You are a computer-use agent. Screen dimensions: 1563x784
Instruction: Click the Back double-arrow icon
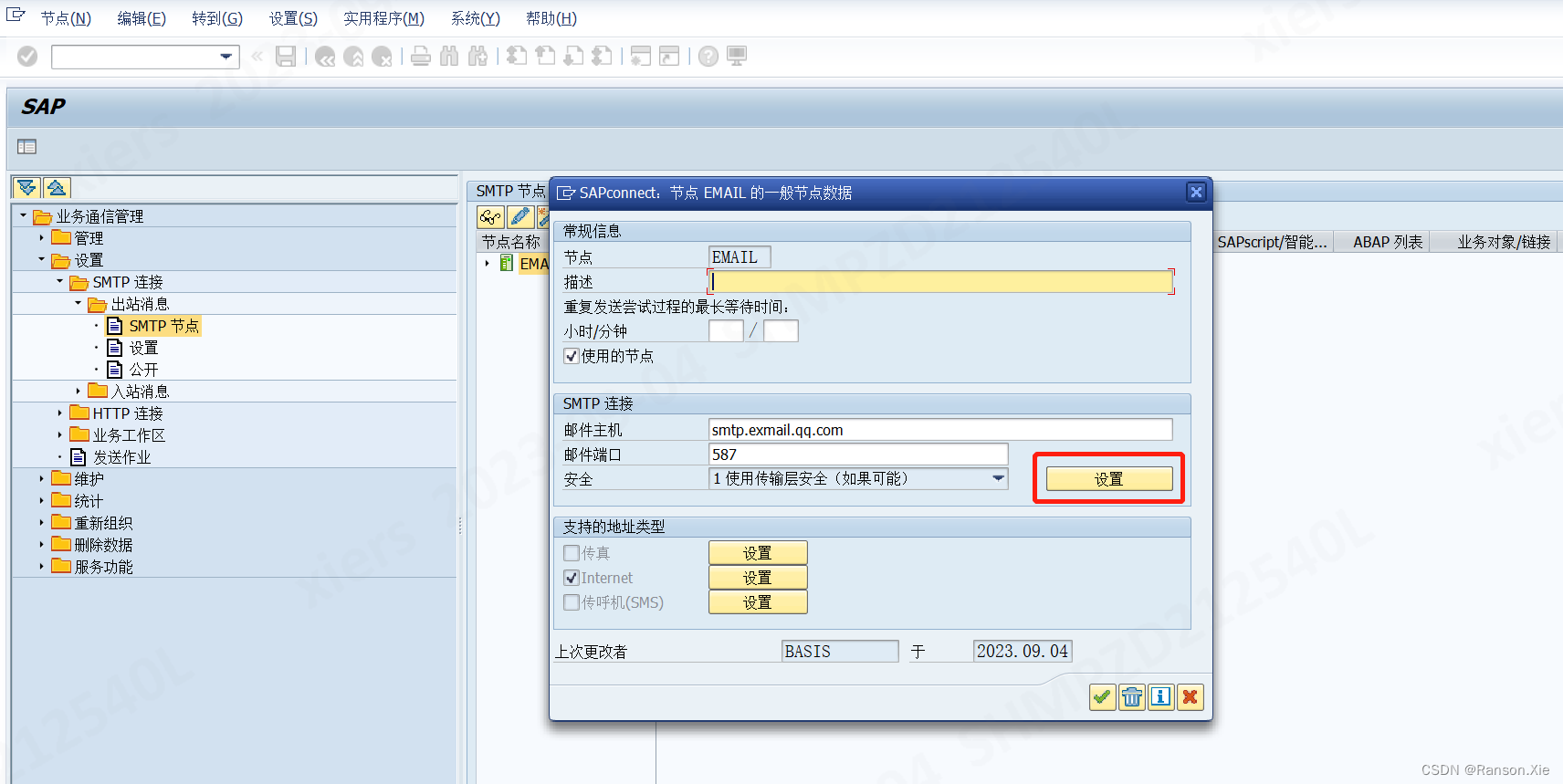(325, 57)
